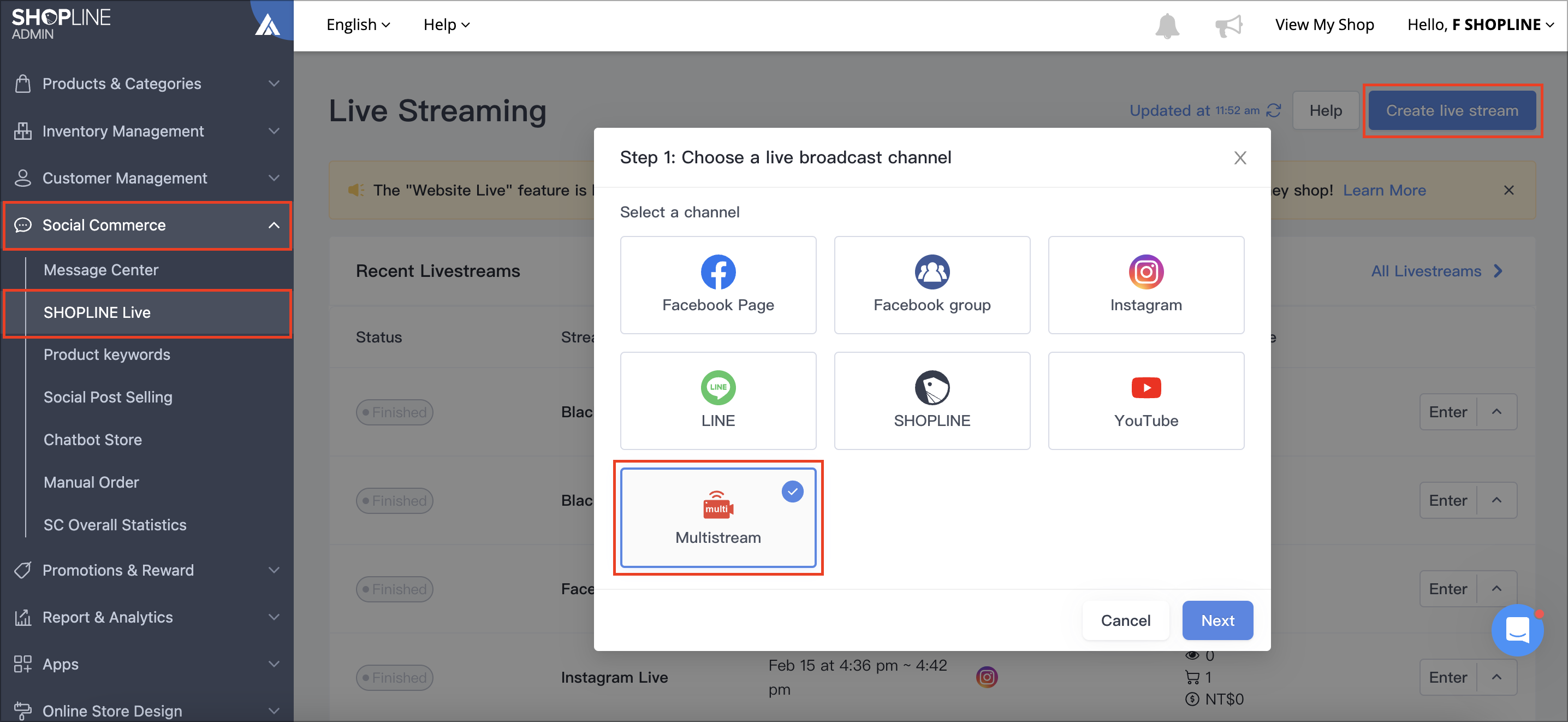Viewport: 1568px width, 722px height.
Task: Expand Products & Categories menu
Action: [147, 84]
